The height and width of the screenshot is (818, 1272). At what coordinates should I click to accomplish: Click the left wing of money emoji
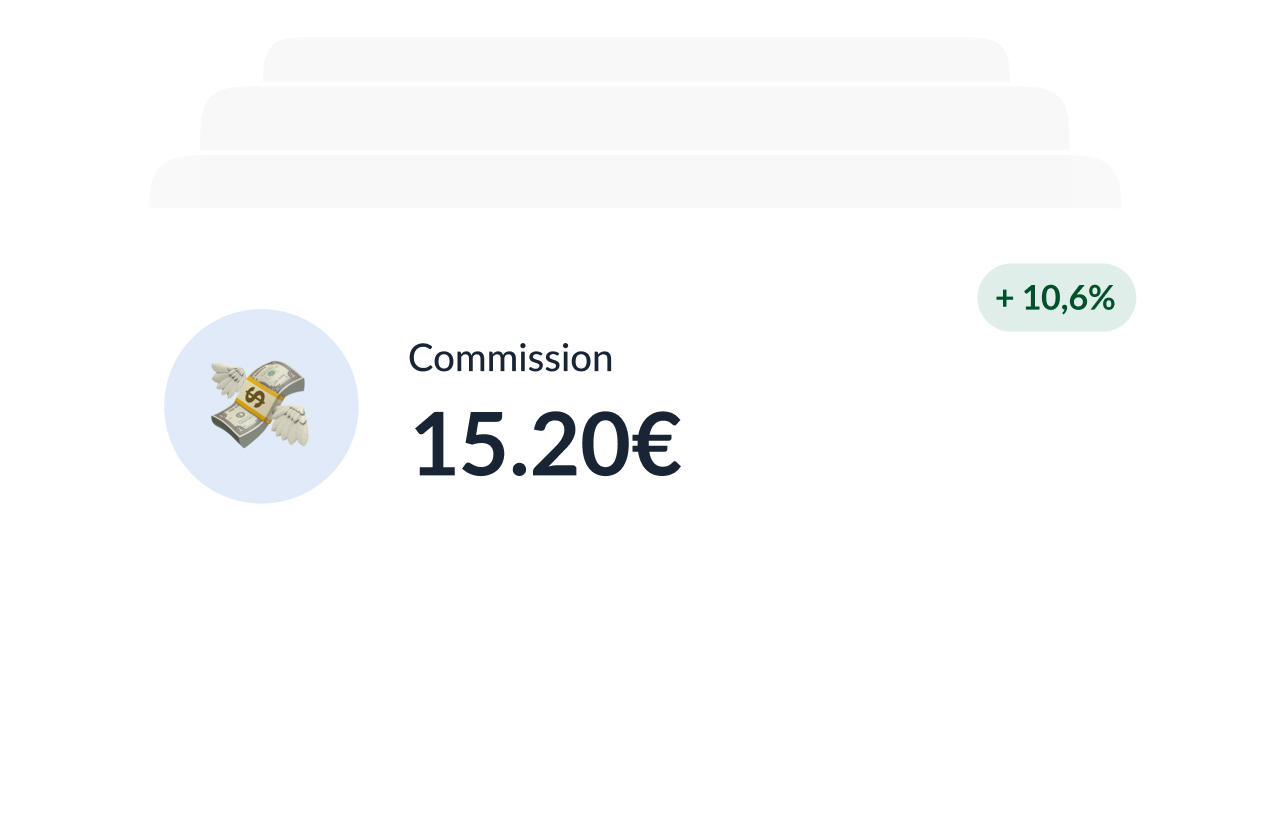(228, 382)
